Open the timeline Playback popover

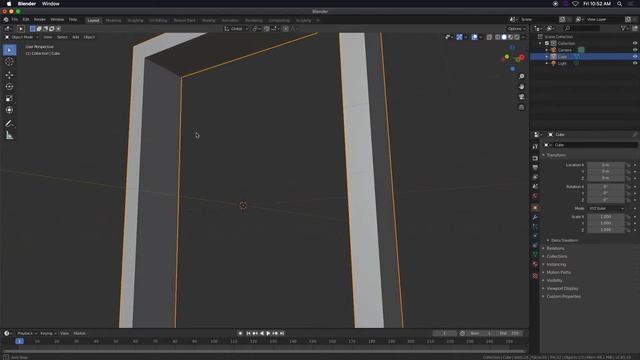[27, 333]
